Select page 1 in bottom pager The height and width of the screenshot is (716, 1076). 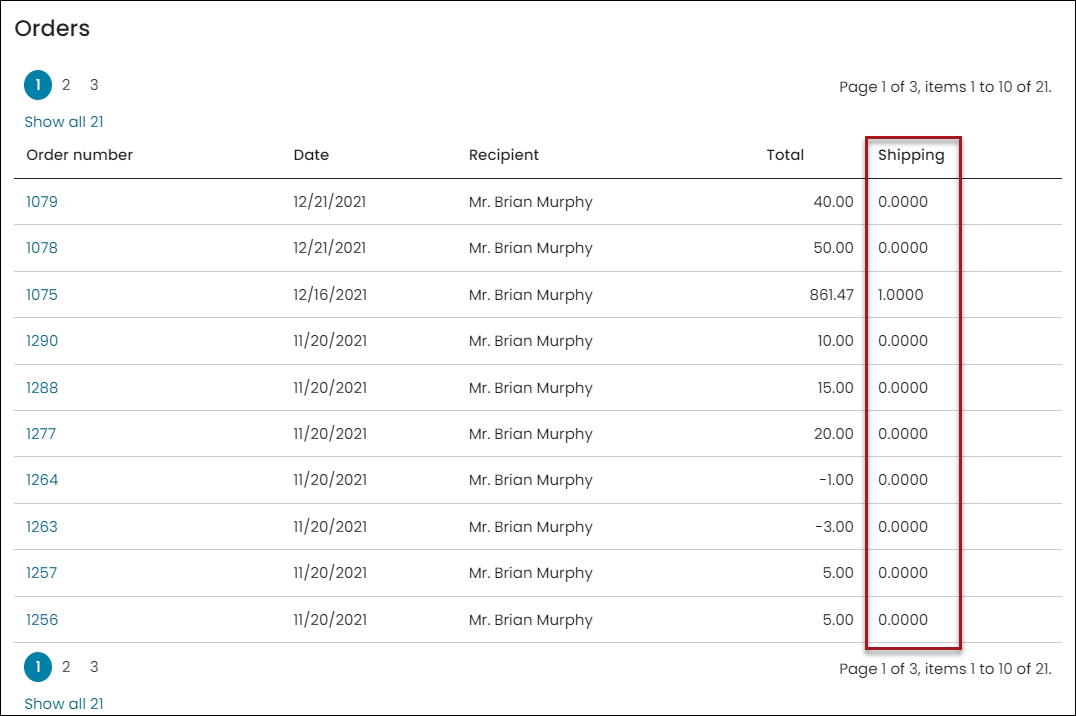[38, 667]
